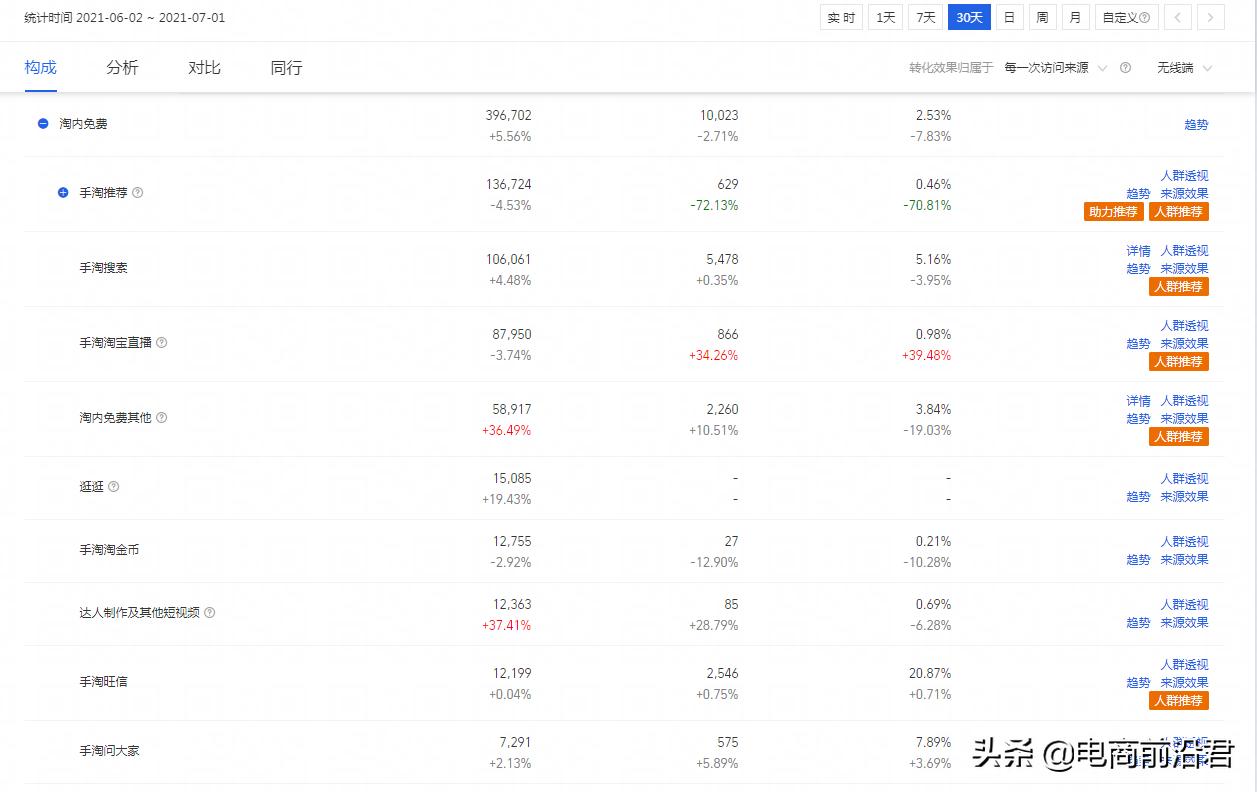The height and width of the screenshot is (792, 1257).
Task: Click help icon beside 达人制作及其他短视频
Action: (210, 612)
